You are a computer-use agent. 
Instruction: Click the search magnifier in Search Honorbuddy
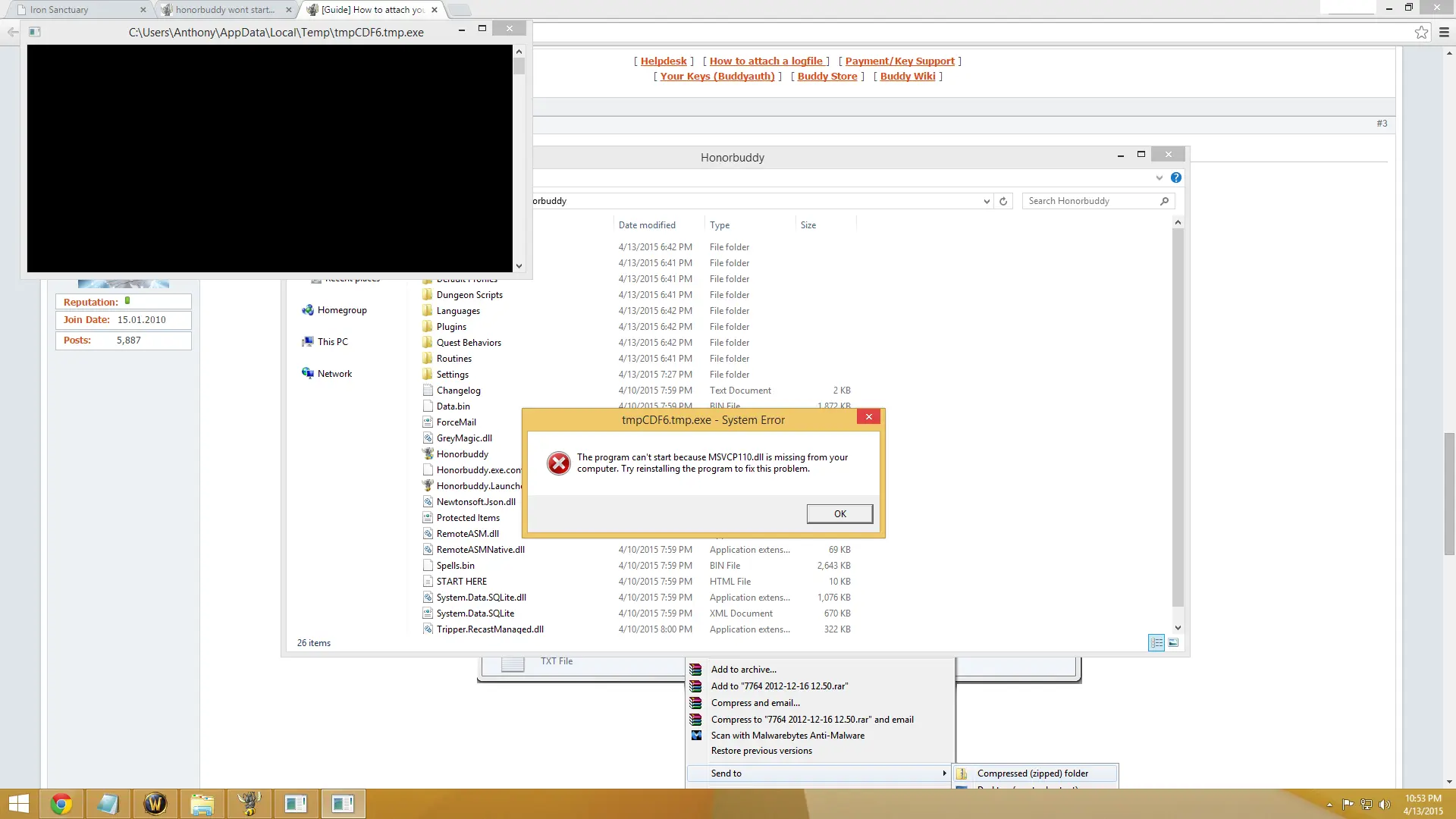point(1164,201)
